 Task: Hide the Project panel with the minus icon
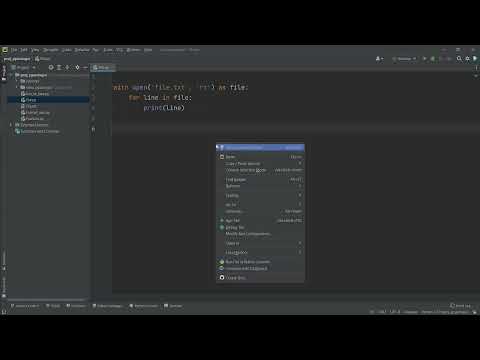(85, 67)
